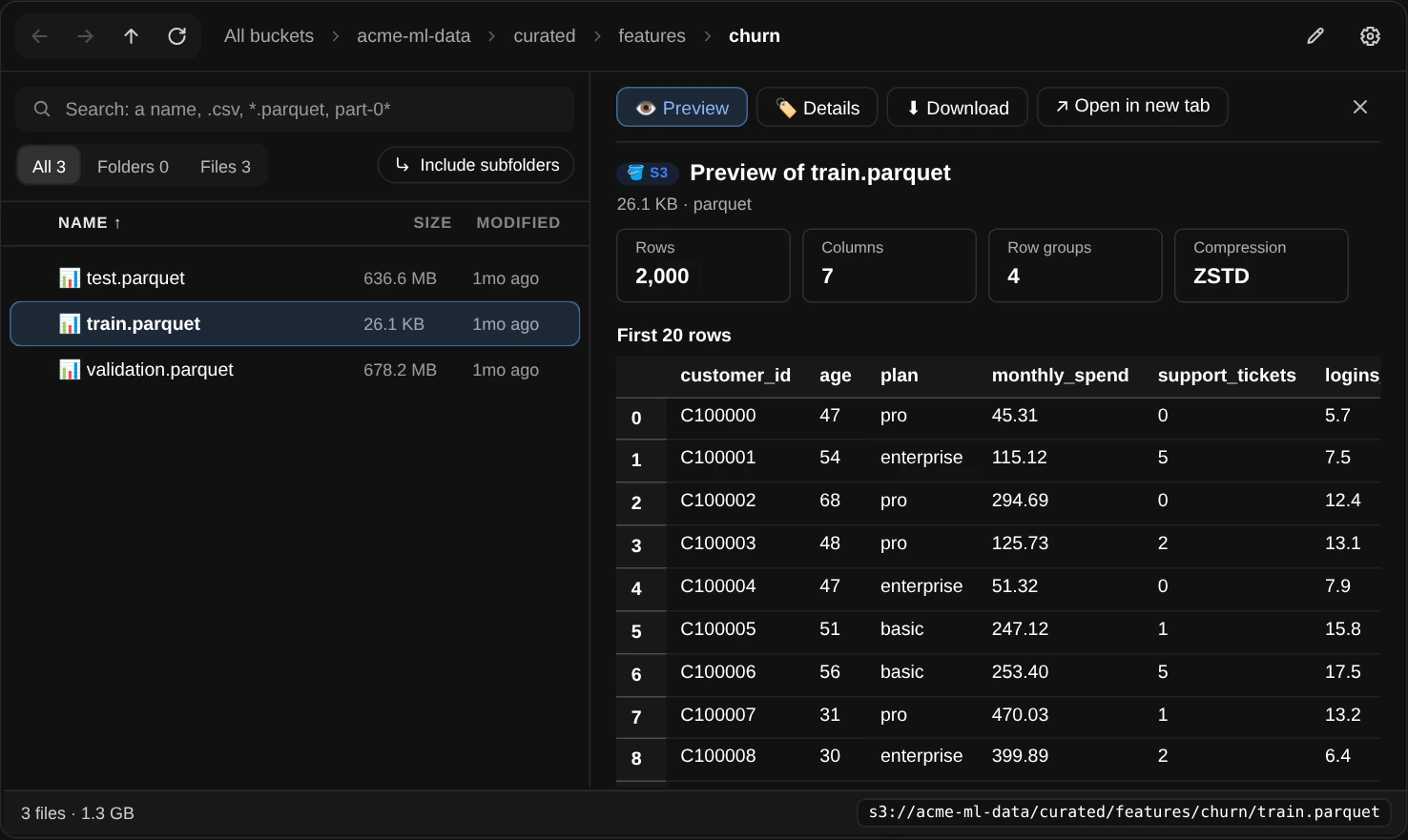The image size is (1408, 840).
Task: Select the train.parquet row
Action: 295,323
